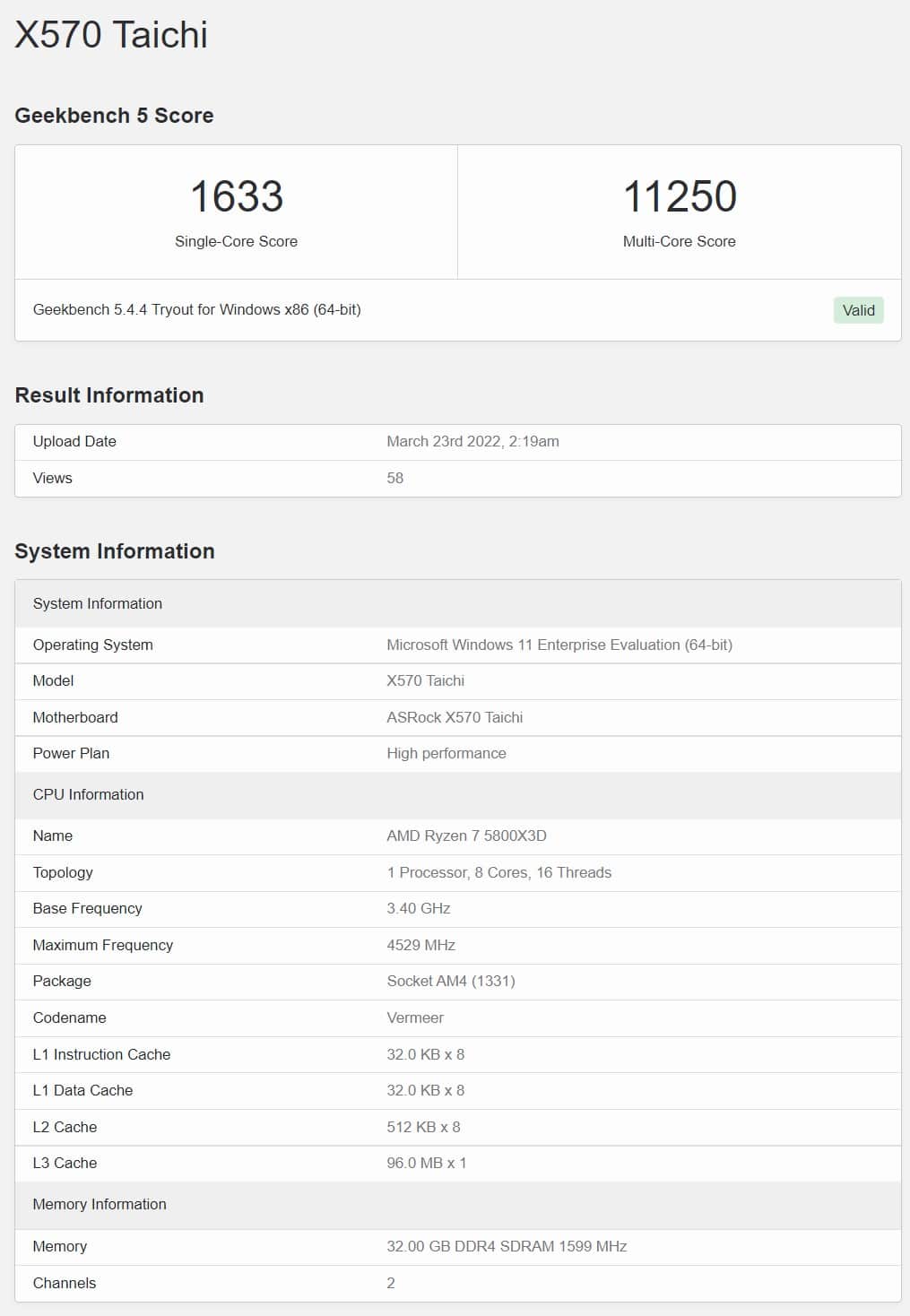The height and width of the screenshot is (1316, 910).
Task: Click the Geekbench 5 Score heading
Action: click(x=114, y=116)
